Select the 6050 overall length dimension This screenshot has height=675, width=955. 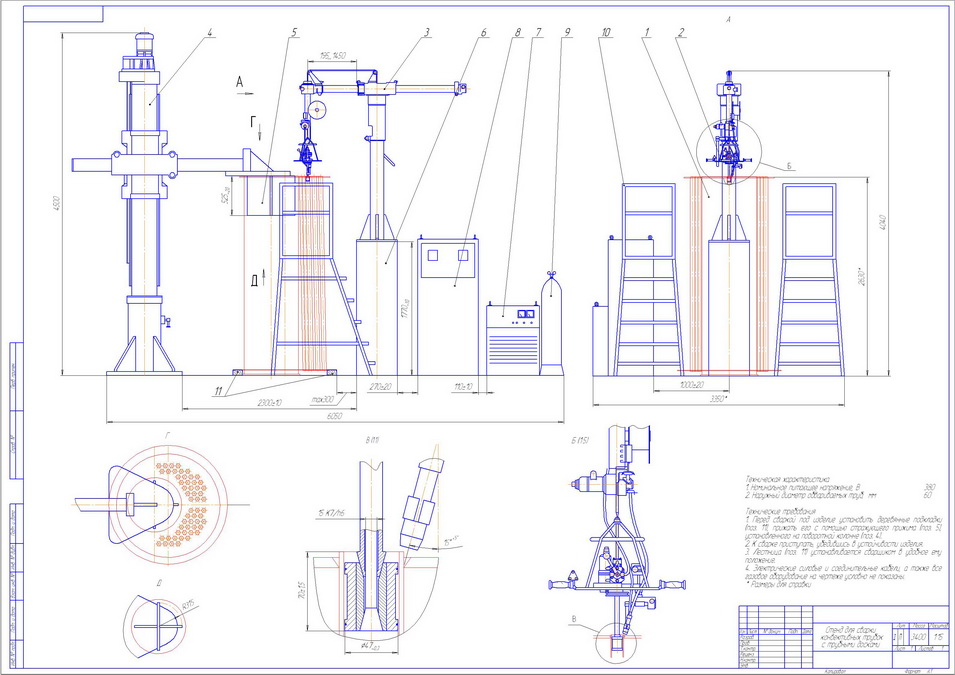[334, 417]
